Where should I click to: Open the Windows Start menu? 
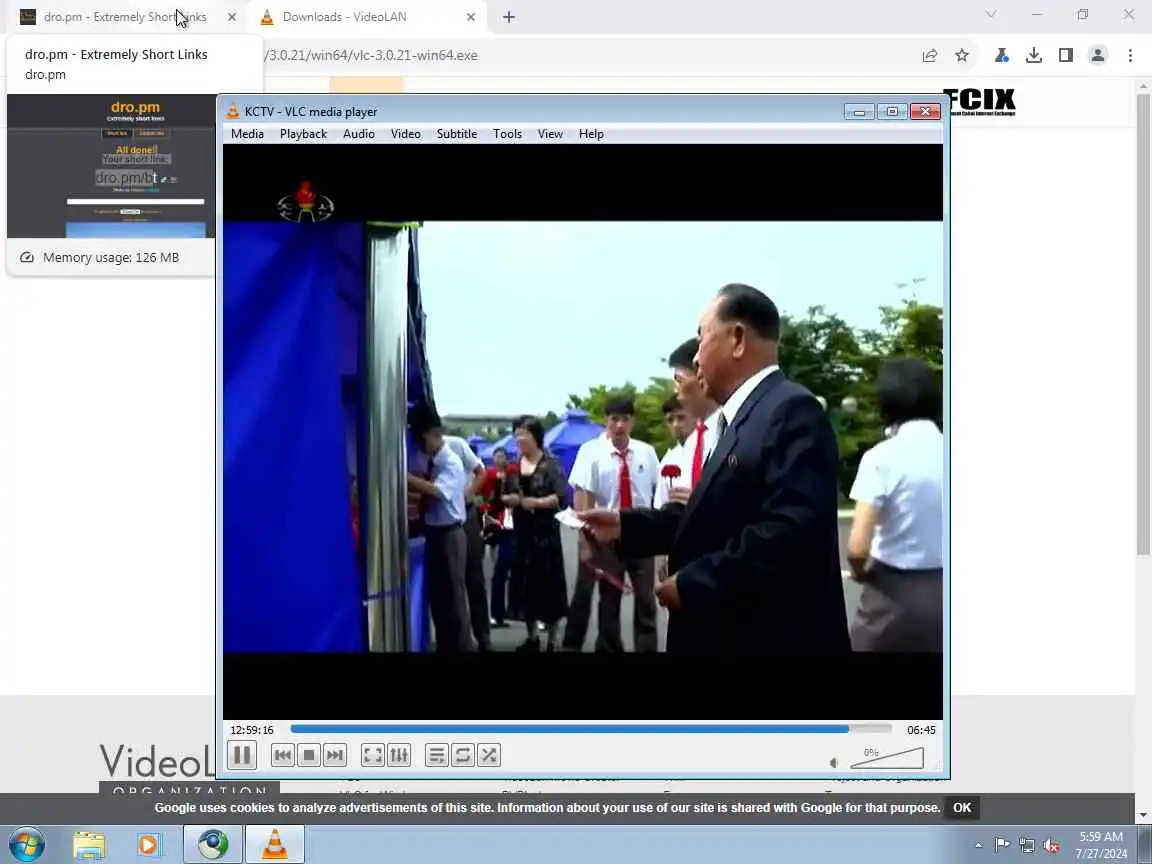pyautogui.click(x=26, y=845)
